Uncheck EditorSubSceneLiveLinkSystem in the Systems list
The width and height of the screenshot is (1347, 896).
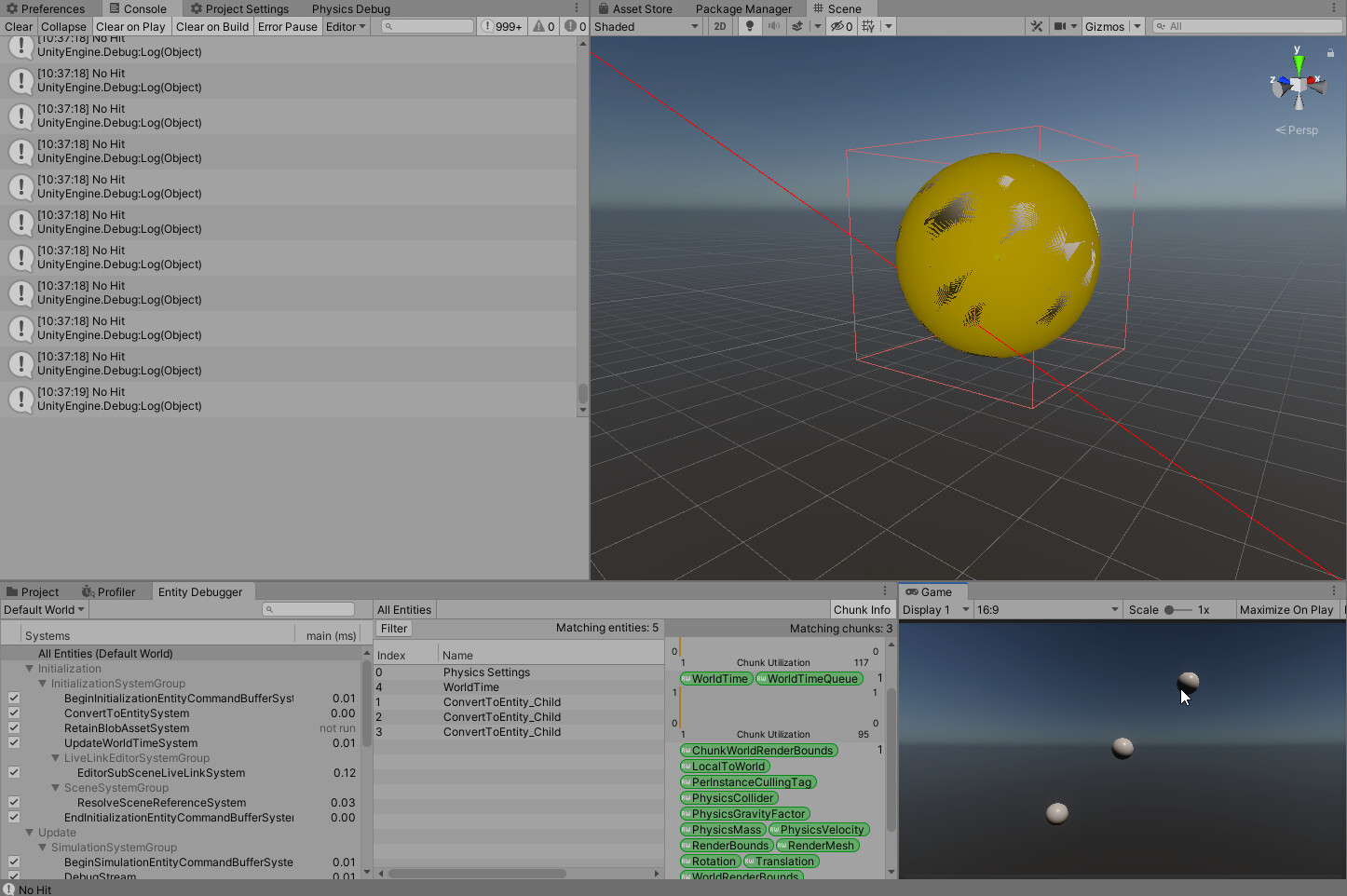click(x=14, y=773)
